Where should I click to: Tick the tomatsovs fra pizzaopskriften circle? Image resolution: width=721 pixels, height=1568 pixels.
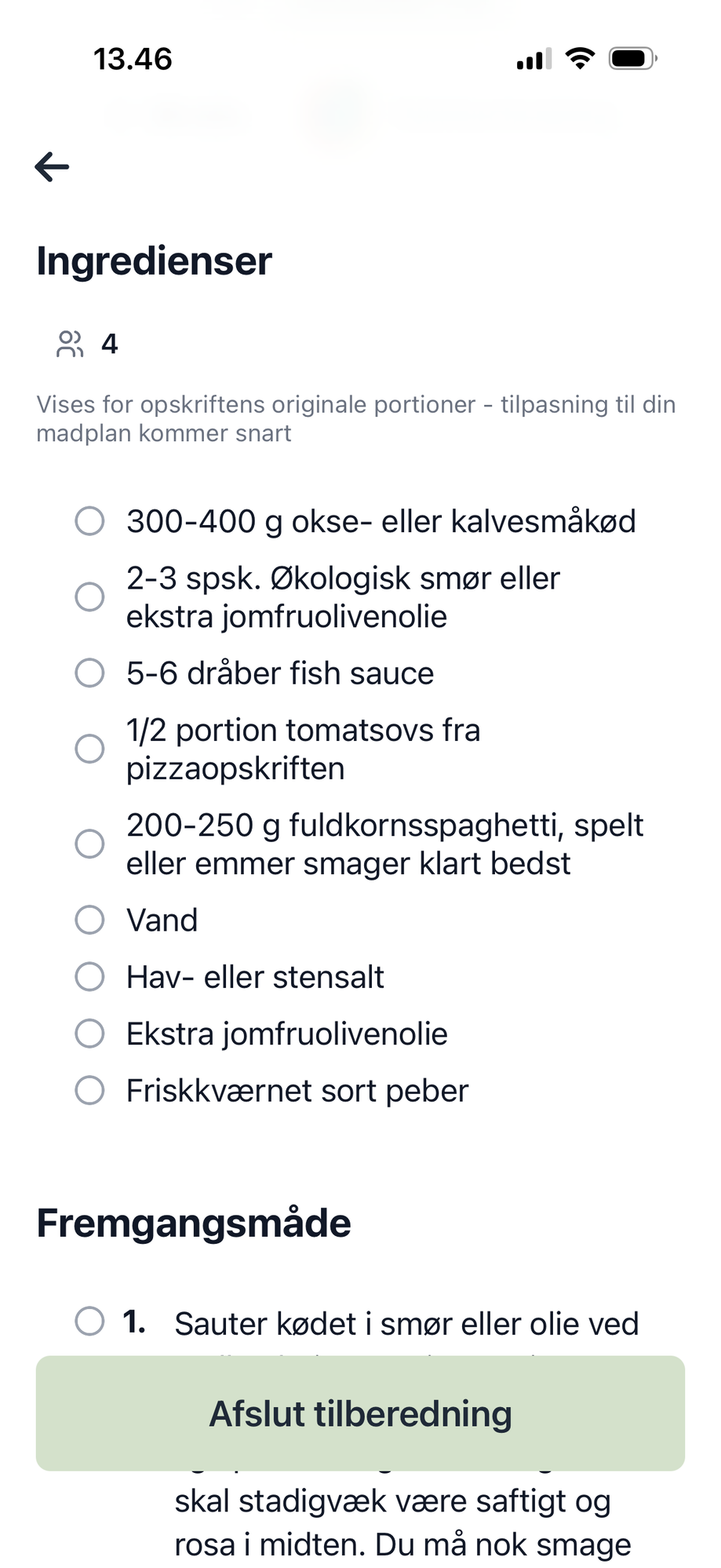[89, 749]
